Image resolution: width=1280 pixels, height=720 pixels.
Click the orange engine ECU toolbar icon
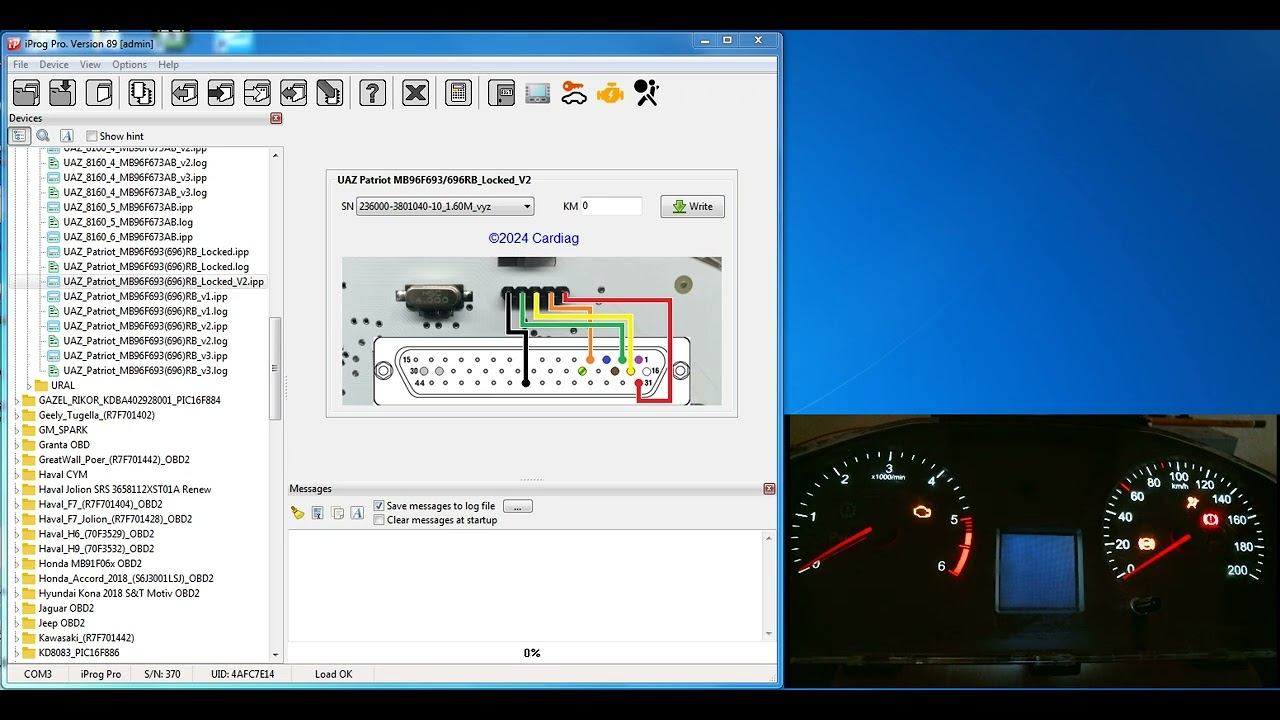click(609, 93)
